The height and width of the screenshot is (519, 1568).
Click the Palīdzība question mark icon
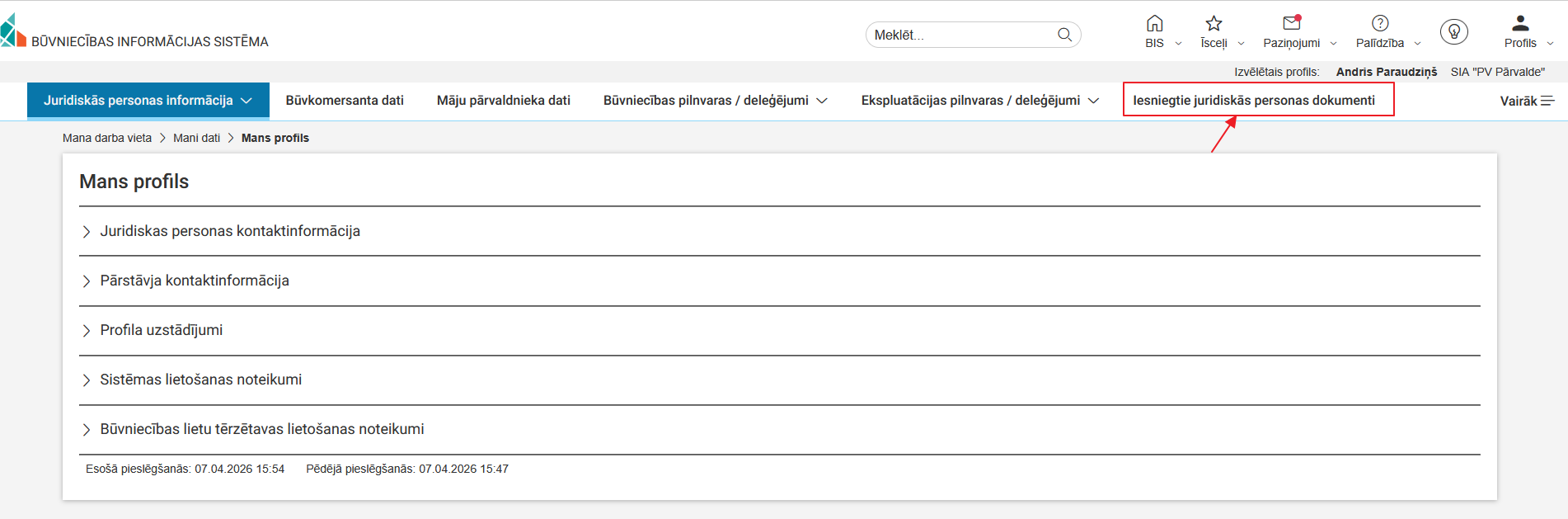click(1380, 24)
